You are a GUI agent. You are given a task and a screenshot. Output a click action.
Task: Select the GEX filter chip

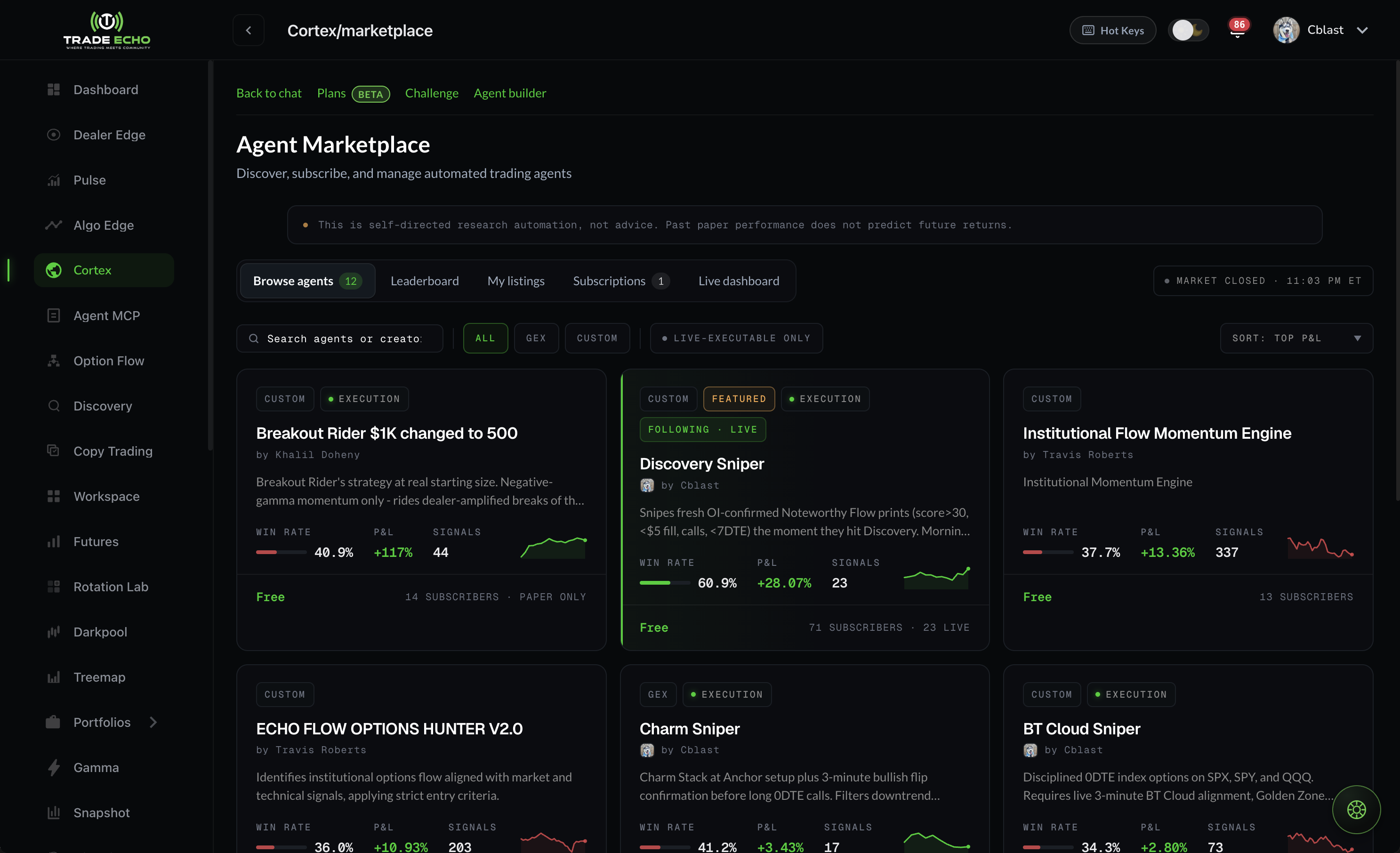536,338
